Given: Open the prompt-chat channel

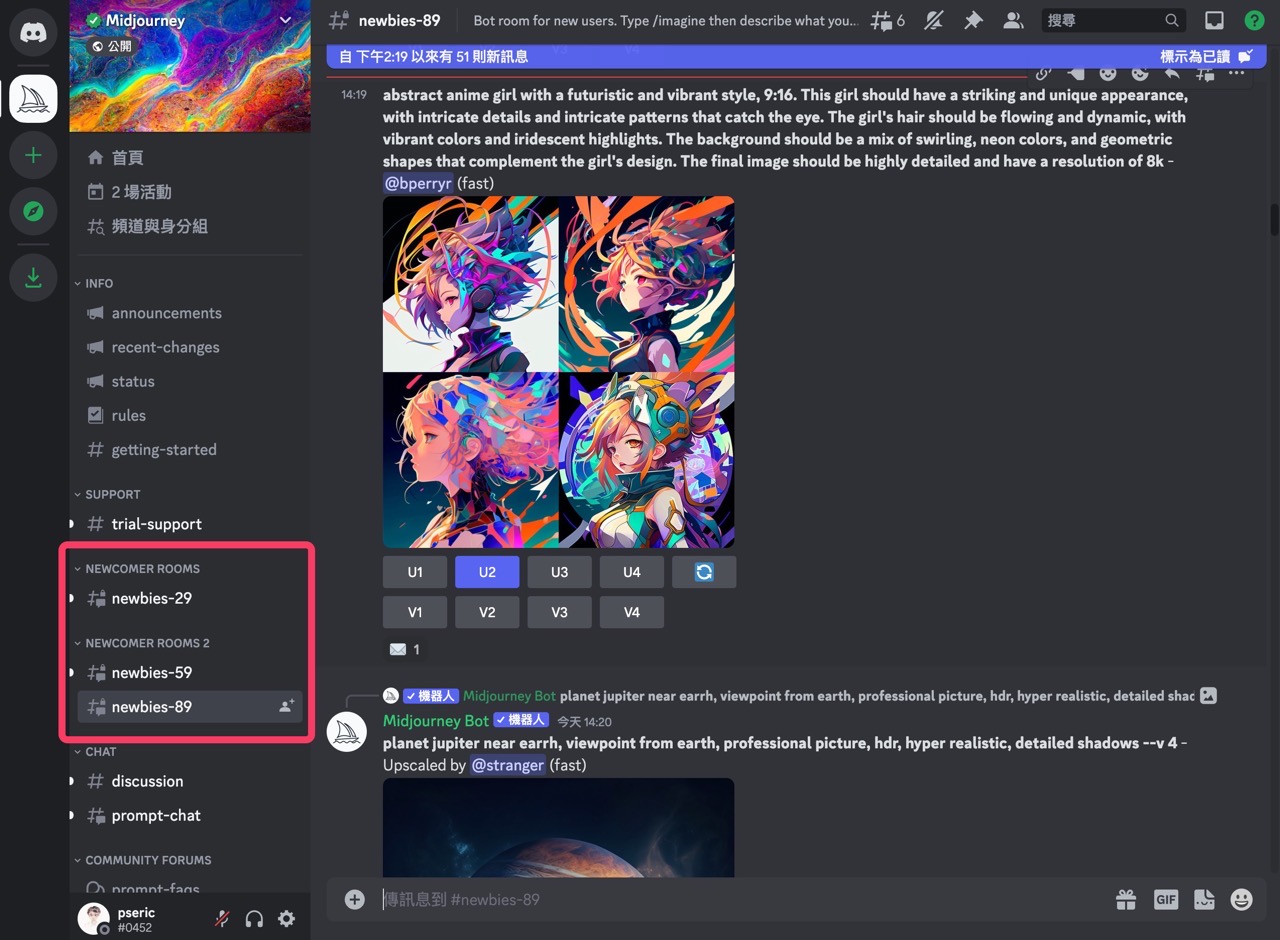Looking at the screenshot, I should pos(190,815).
